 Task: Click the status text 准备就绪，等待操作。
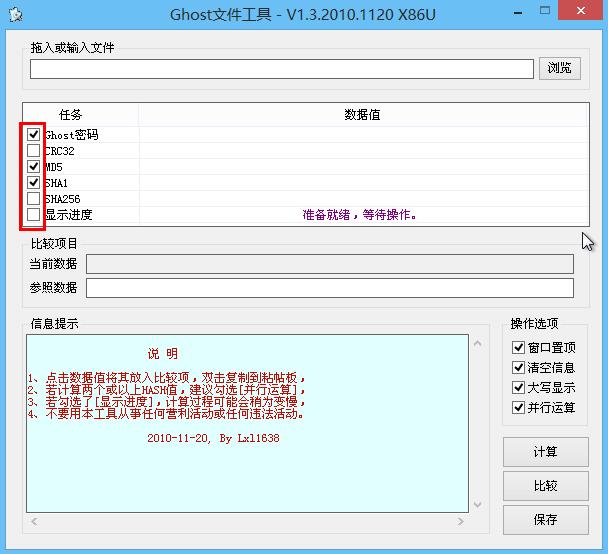click(359, 215)
